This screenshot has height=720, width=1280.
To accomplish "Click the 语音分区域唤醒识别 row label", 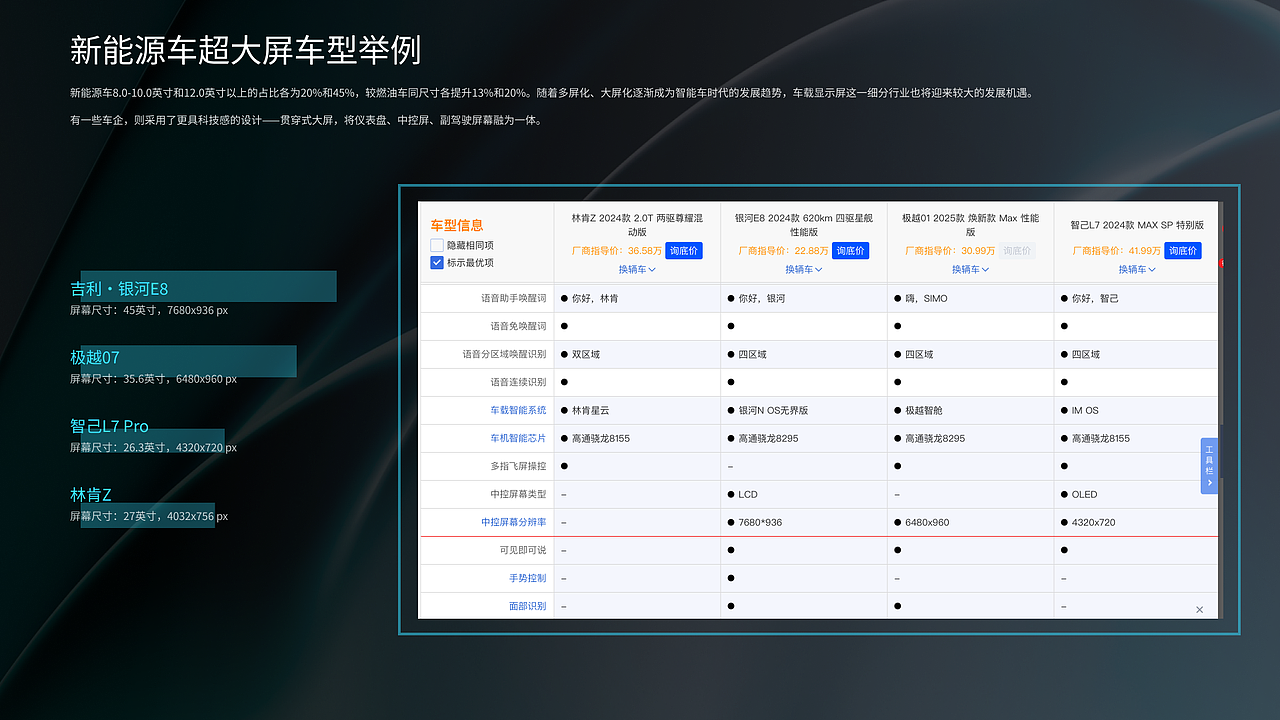I will (504, 354).
